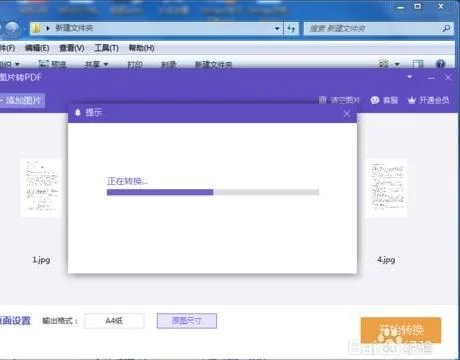Image resolution: width=460 pixels, height=360 pixels.
Task: Click 打印 in the Explorer toolbar
Action: tap(135, 64)
